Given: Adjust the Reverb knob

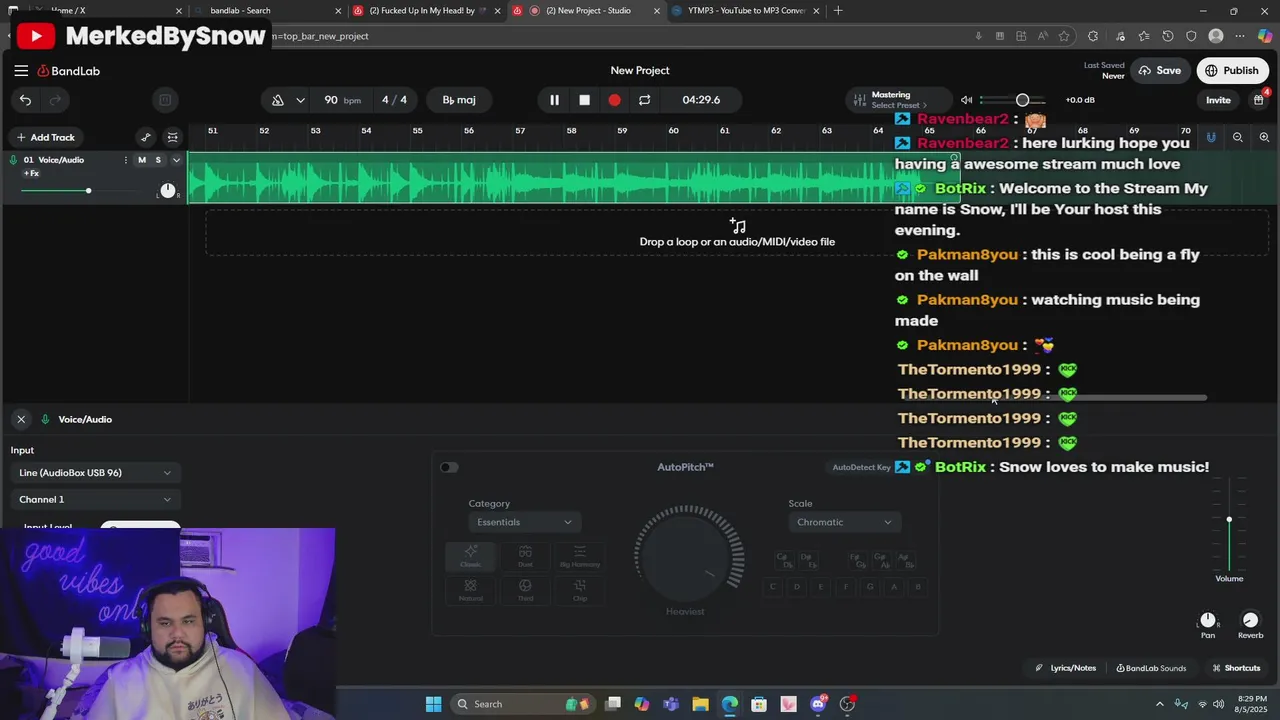Looking at the screenshot, I should (x=1250, y=620).
